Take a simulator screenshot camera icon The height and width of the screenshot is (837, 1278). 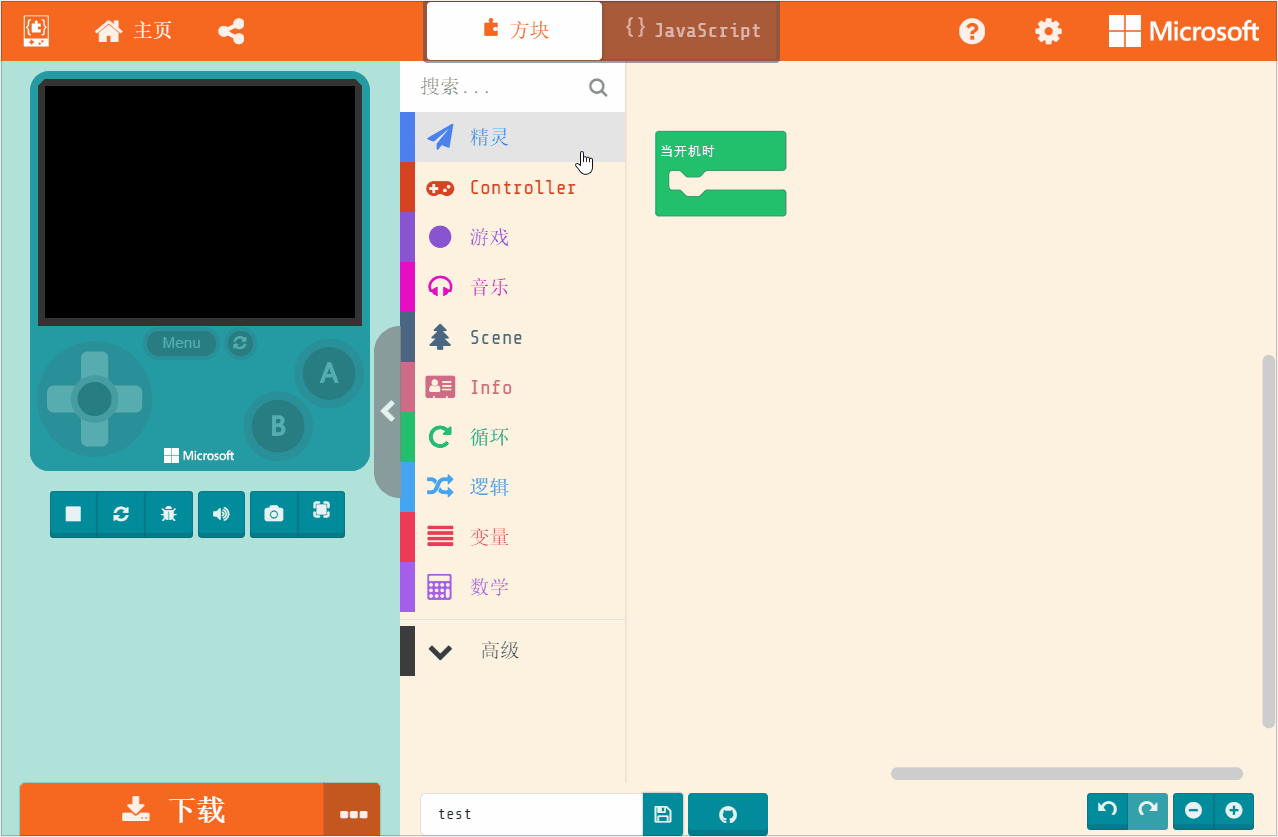[x=273, y=514]
